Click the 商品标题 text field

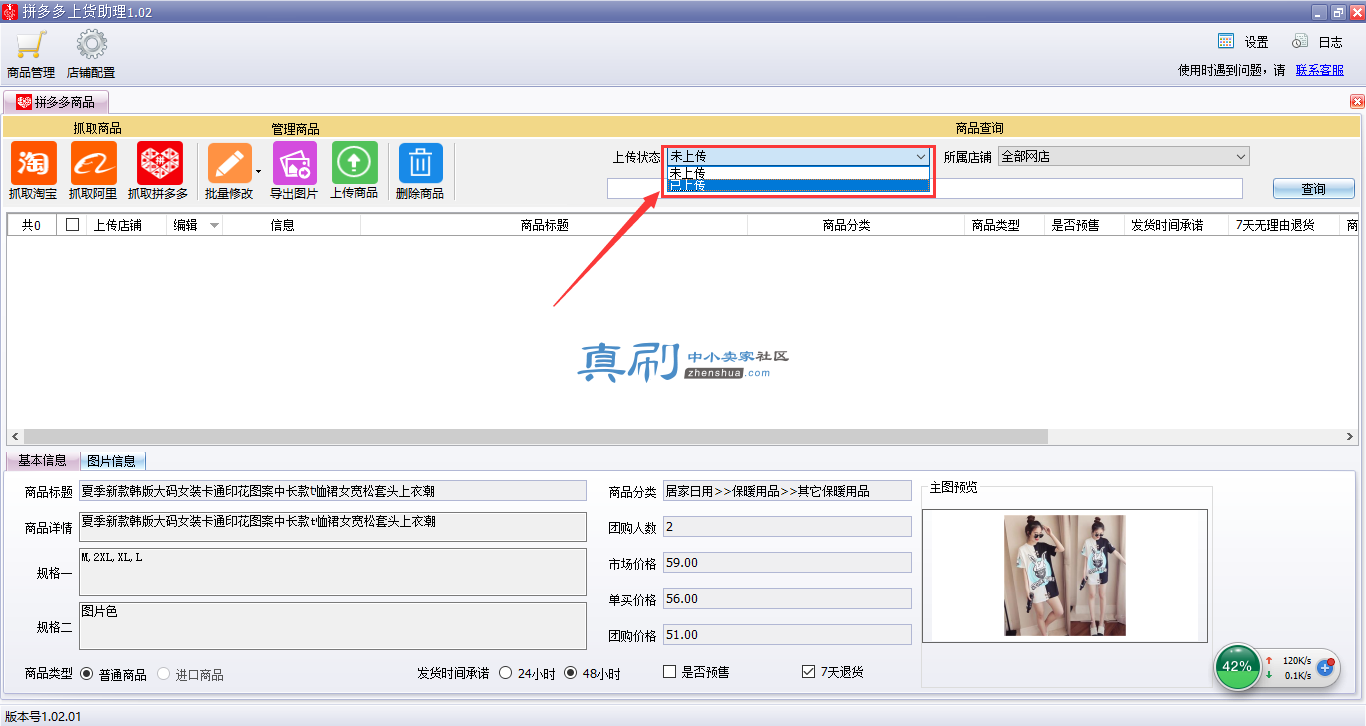click(333, 491)
